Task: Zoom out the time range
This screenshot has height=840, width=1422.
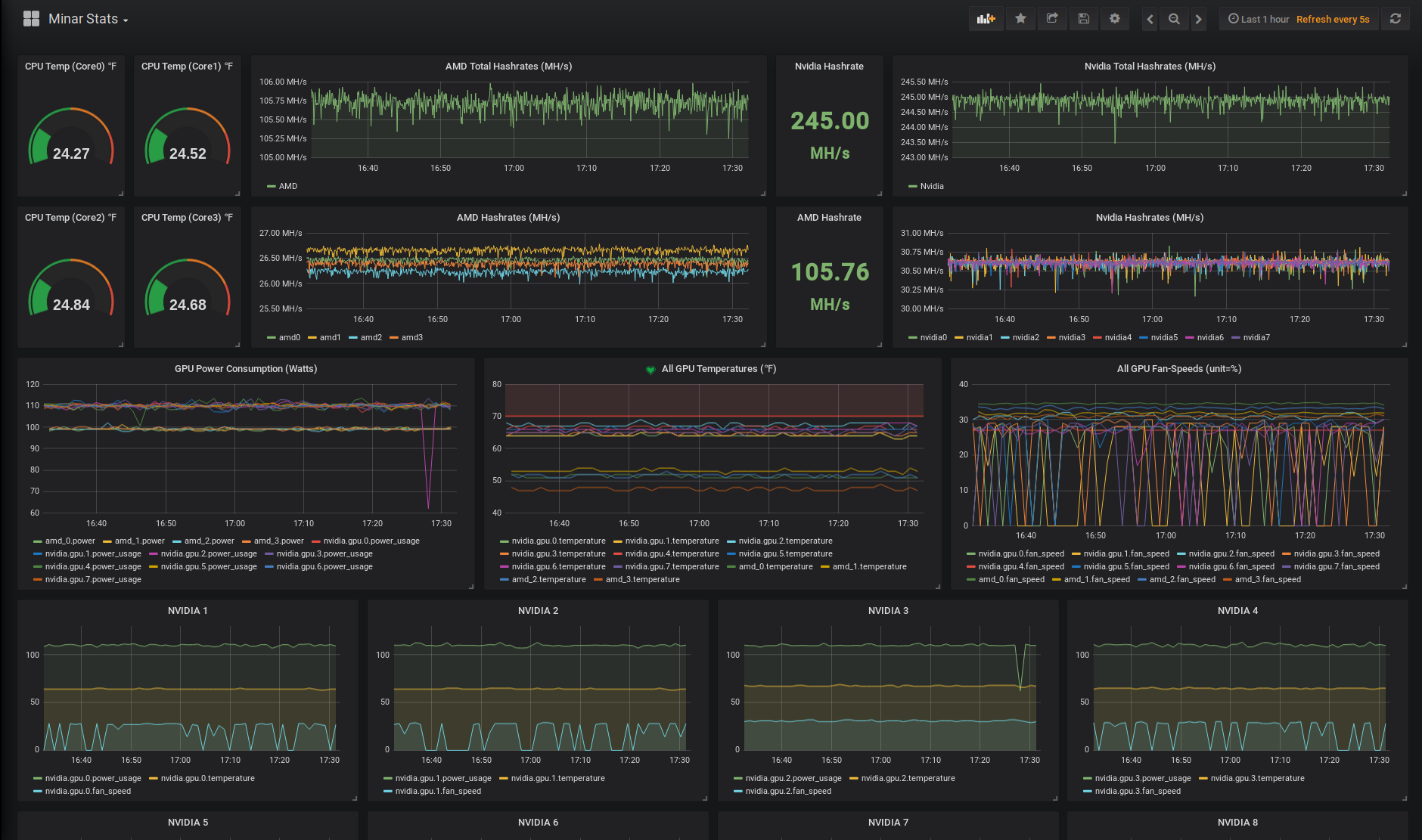Action: pos(1174,19)
